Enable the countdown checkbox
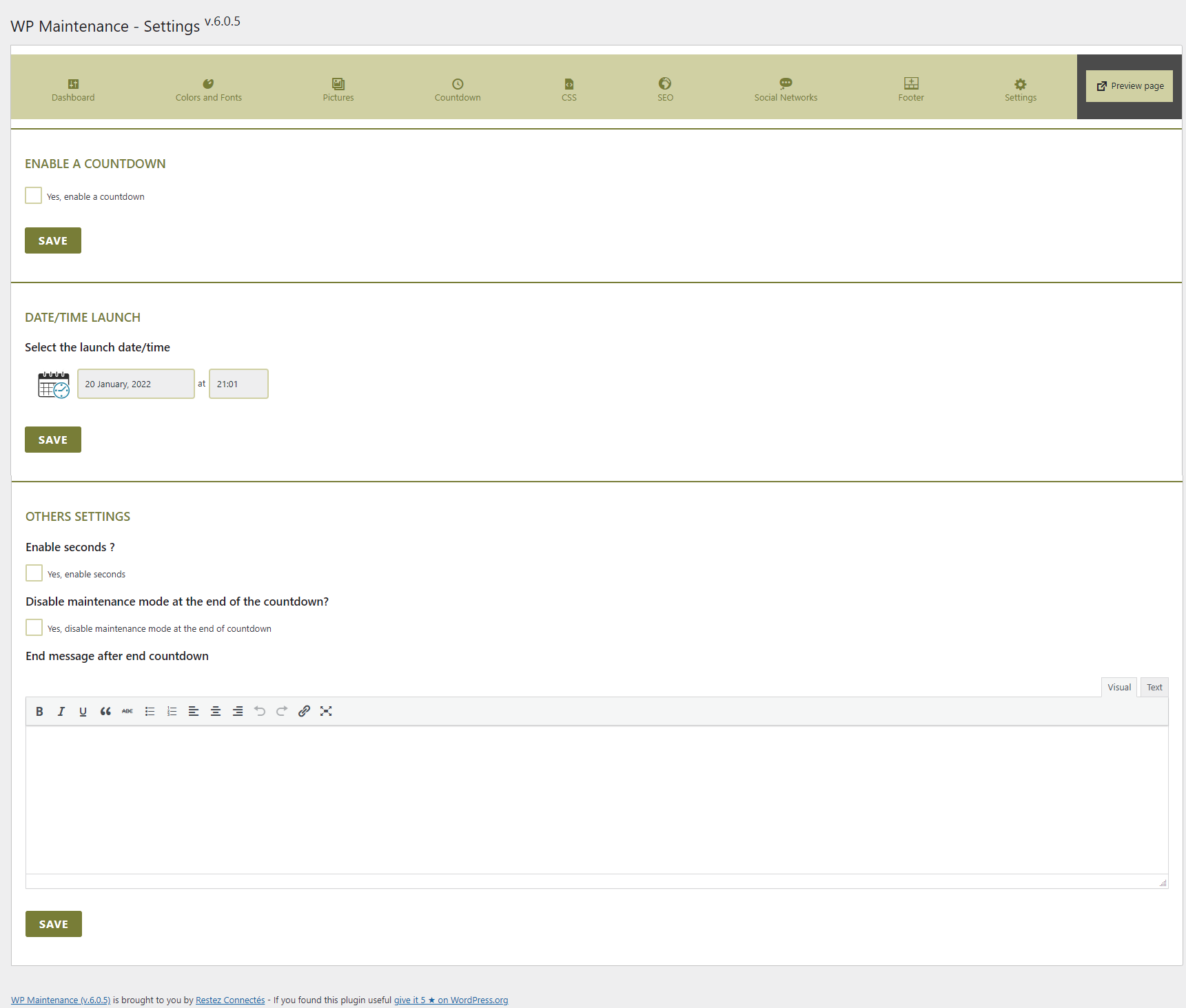 tap(33, 196)
